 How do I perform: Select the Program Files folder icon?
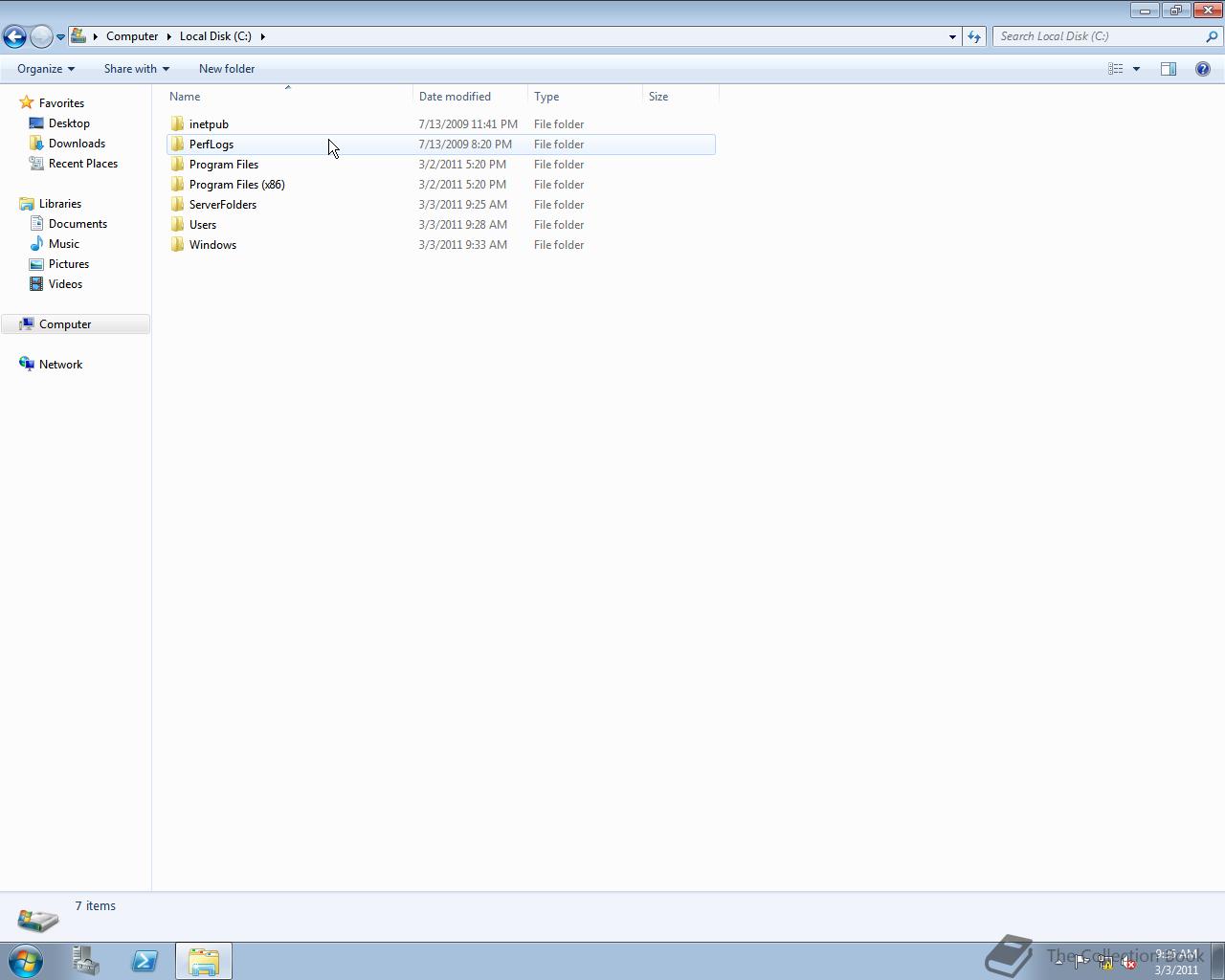[177, 165]
